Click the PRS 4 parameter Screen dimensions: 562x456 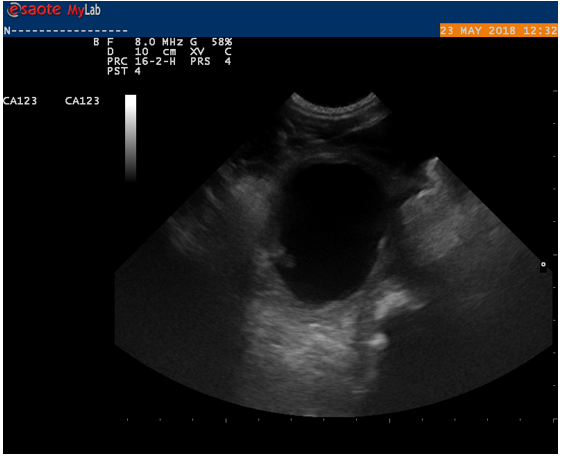tap(211, 62)
